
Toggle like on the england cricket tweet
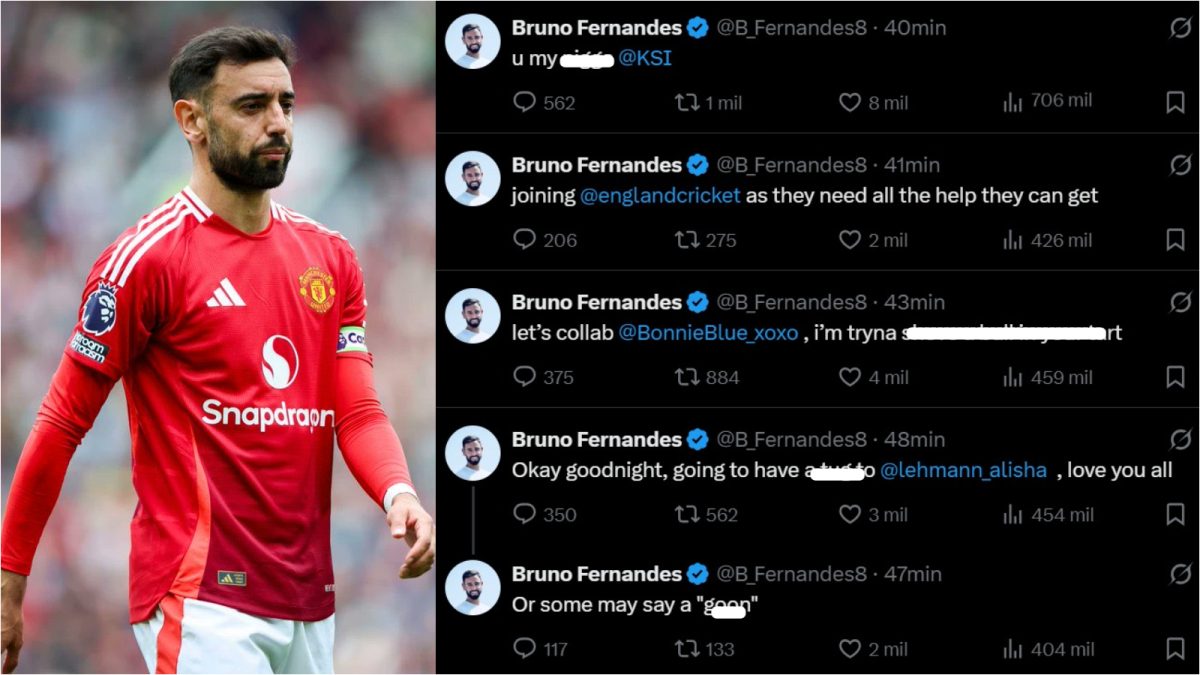click(x=848, y=239)
